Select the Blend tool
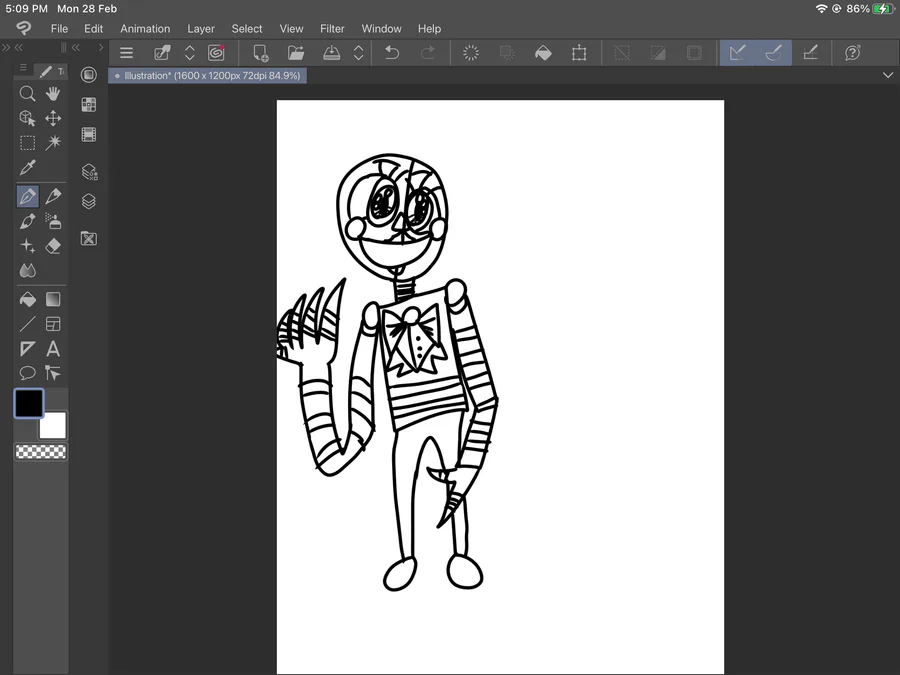The height and width of the screenshot is (675, 900). pyautogui.click(x=27, y=270)
